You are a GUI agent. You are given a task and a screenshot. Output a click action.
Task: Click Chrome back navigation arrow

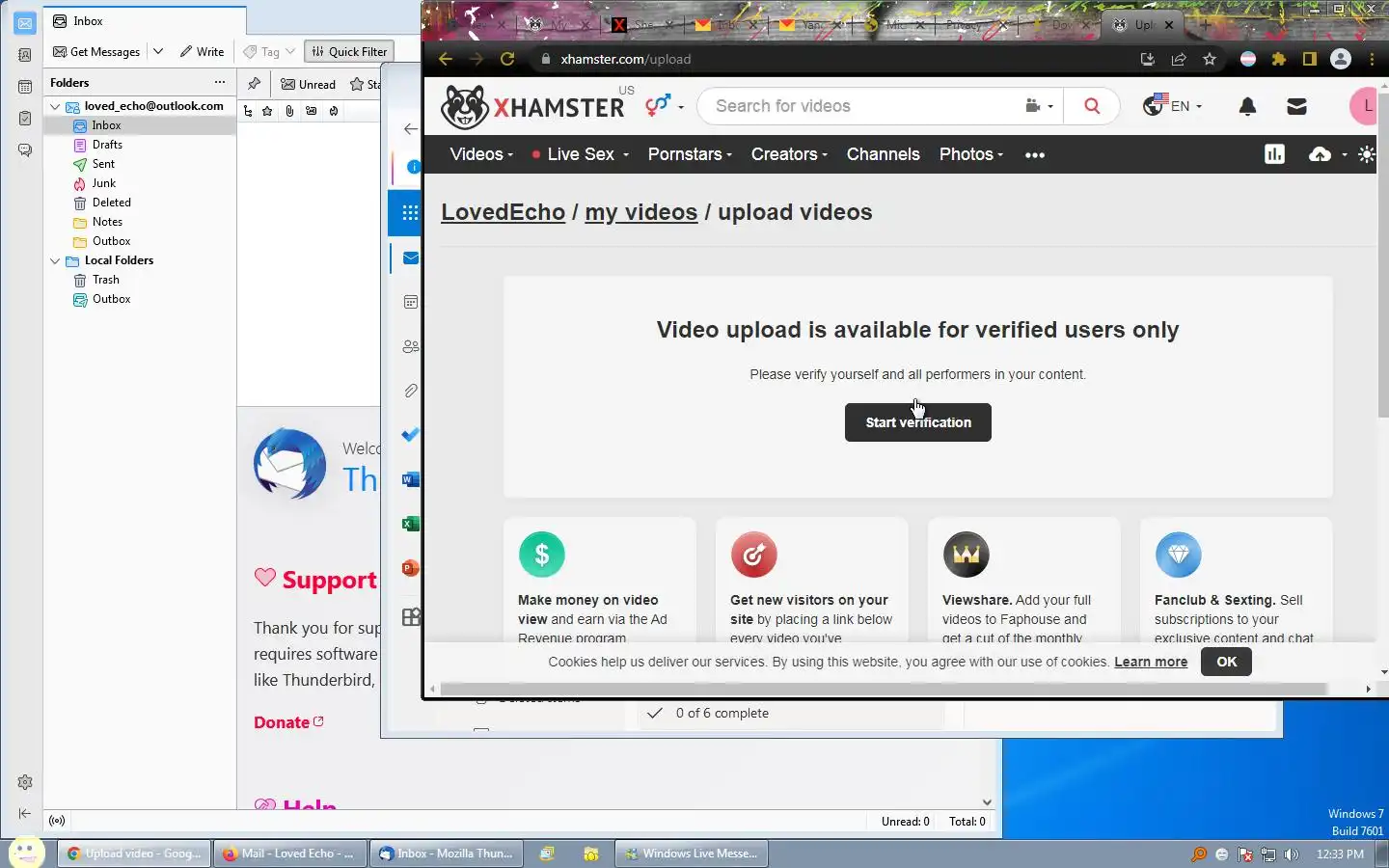[x=446, y=59]
